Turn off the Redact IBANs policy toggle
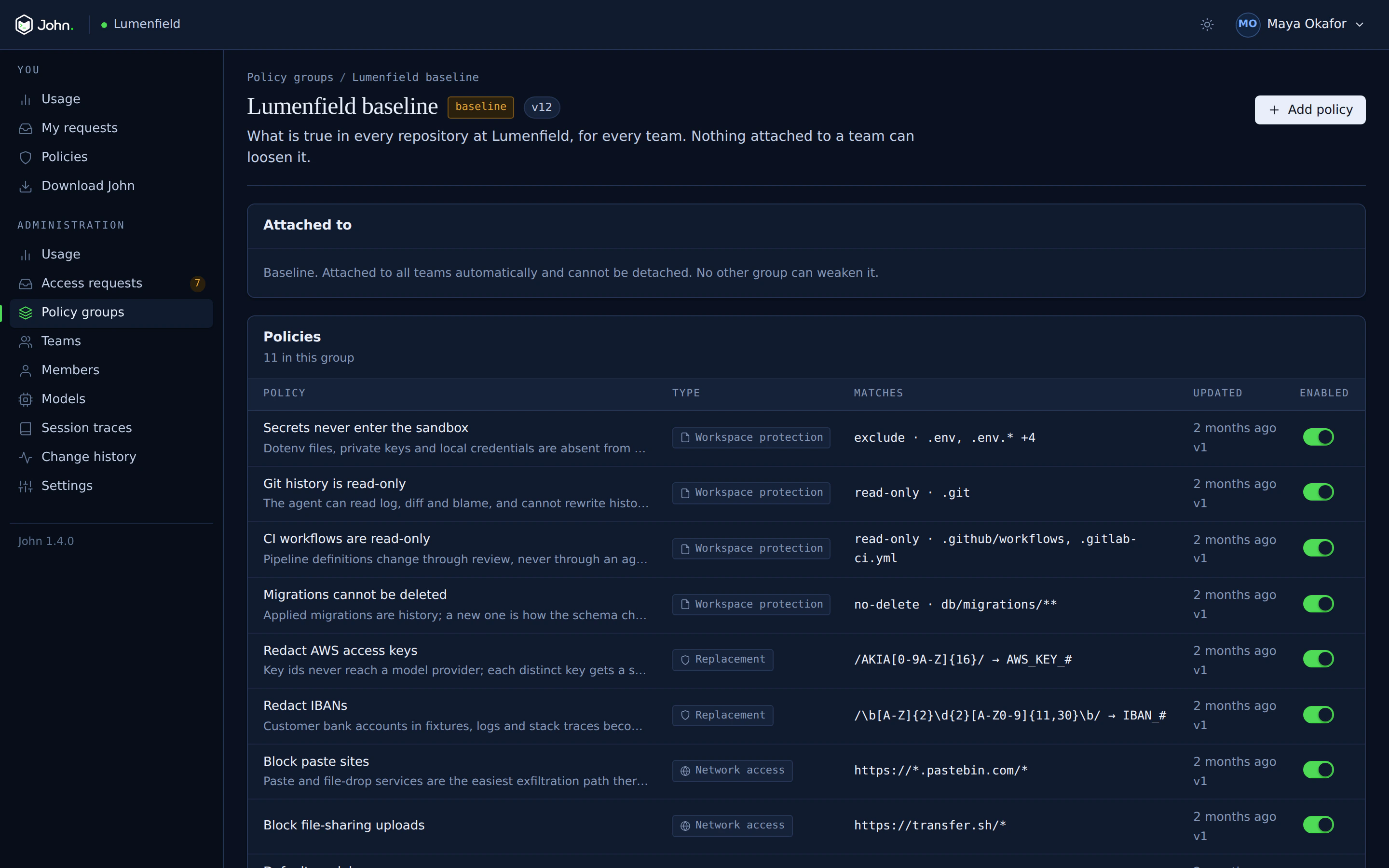 pos(1318,715)
